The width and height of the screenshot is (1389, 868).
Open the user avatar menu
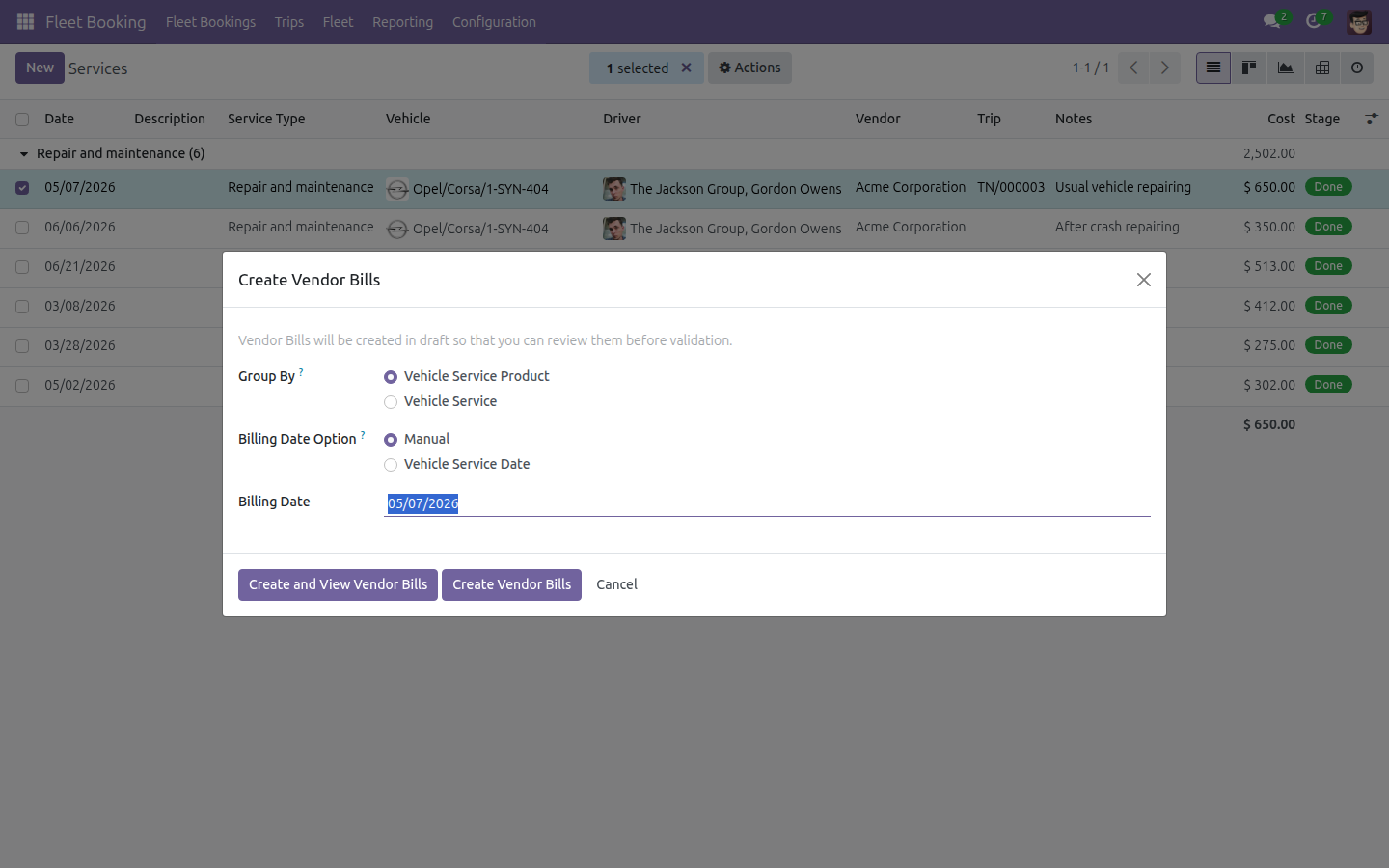click(1359, 22)
